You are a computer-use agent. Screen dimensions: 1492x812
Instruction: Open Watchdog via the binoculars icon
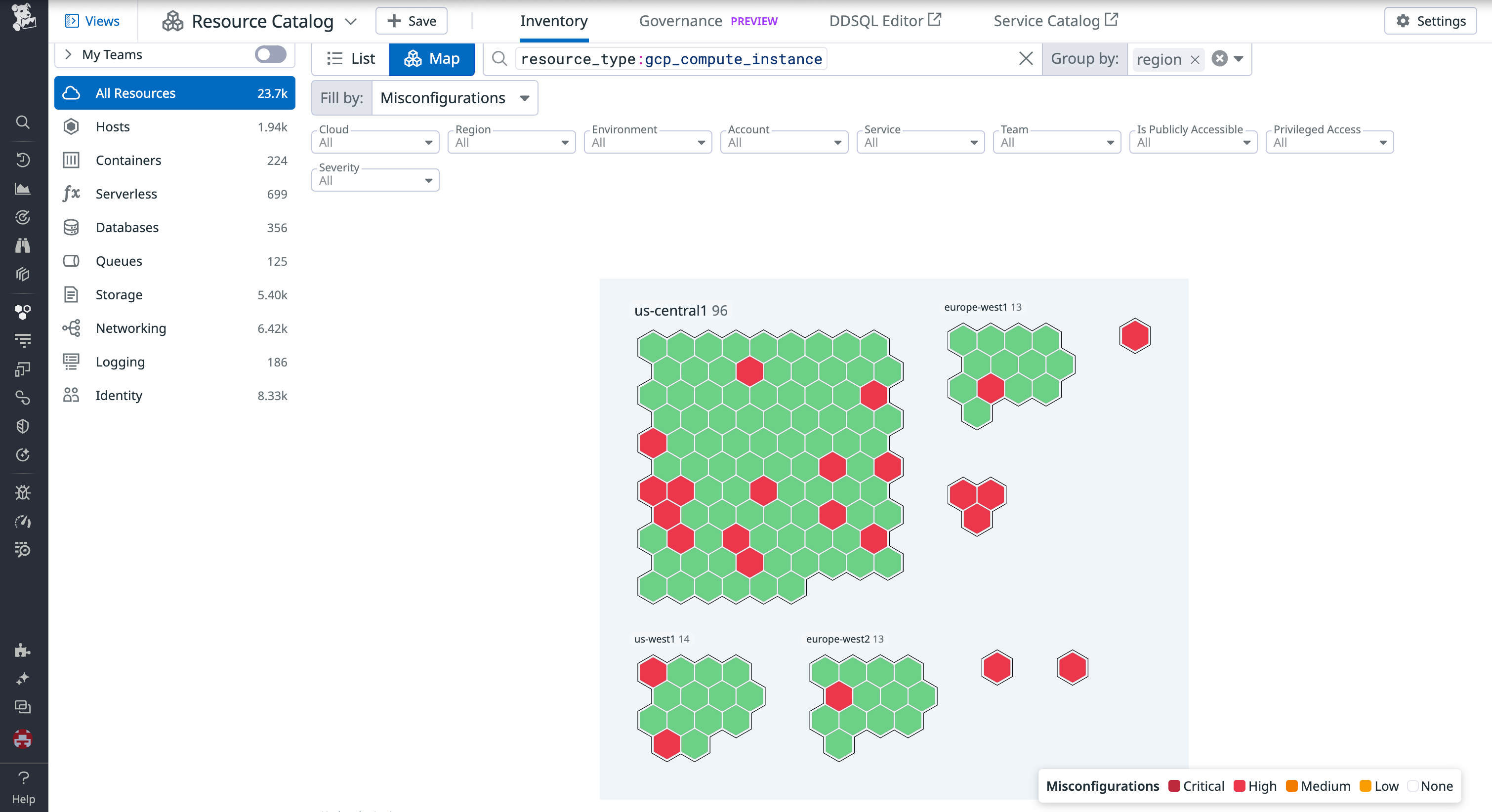click(23, 245)
